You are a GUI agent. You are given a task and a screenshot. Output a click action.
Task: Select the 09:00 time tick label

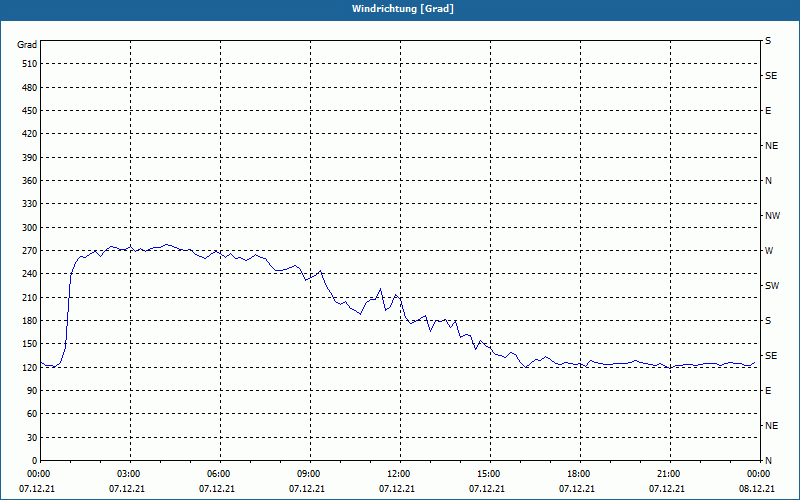(x=309, y=474)
